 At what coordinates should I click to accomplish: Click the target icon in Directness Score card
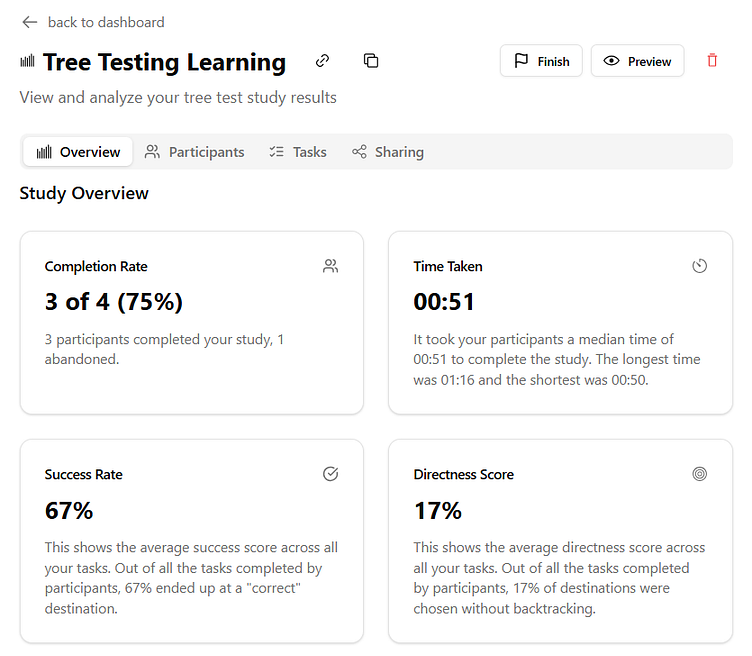700,474
